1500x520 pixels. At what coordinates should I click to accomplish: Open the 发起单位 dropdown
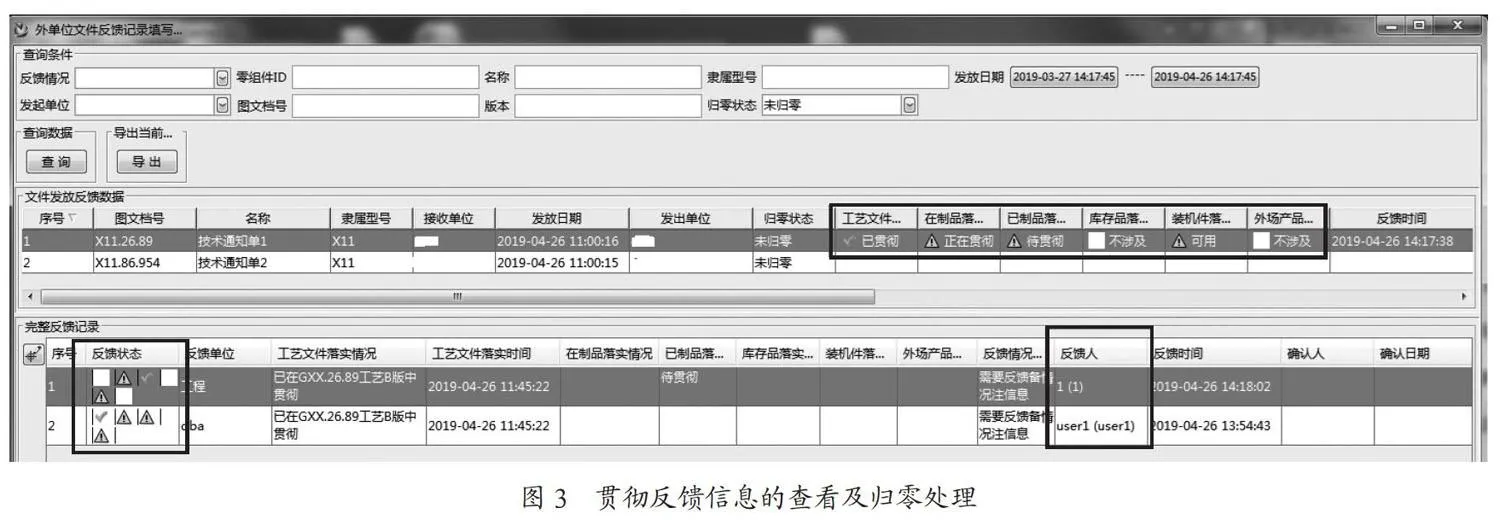tap(222, 105)
